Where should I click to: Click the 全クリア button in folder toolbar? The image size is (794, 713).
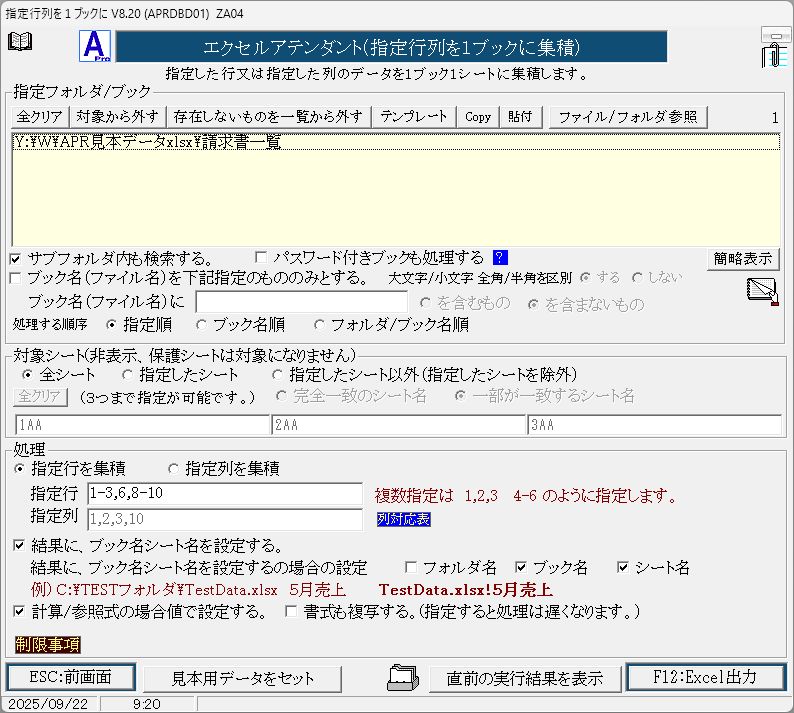pyautogui.click(x=40, y=117)
